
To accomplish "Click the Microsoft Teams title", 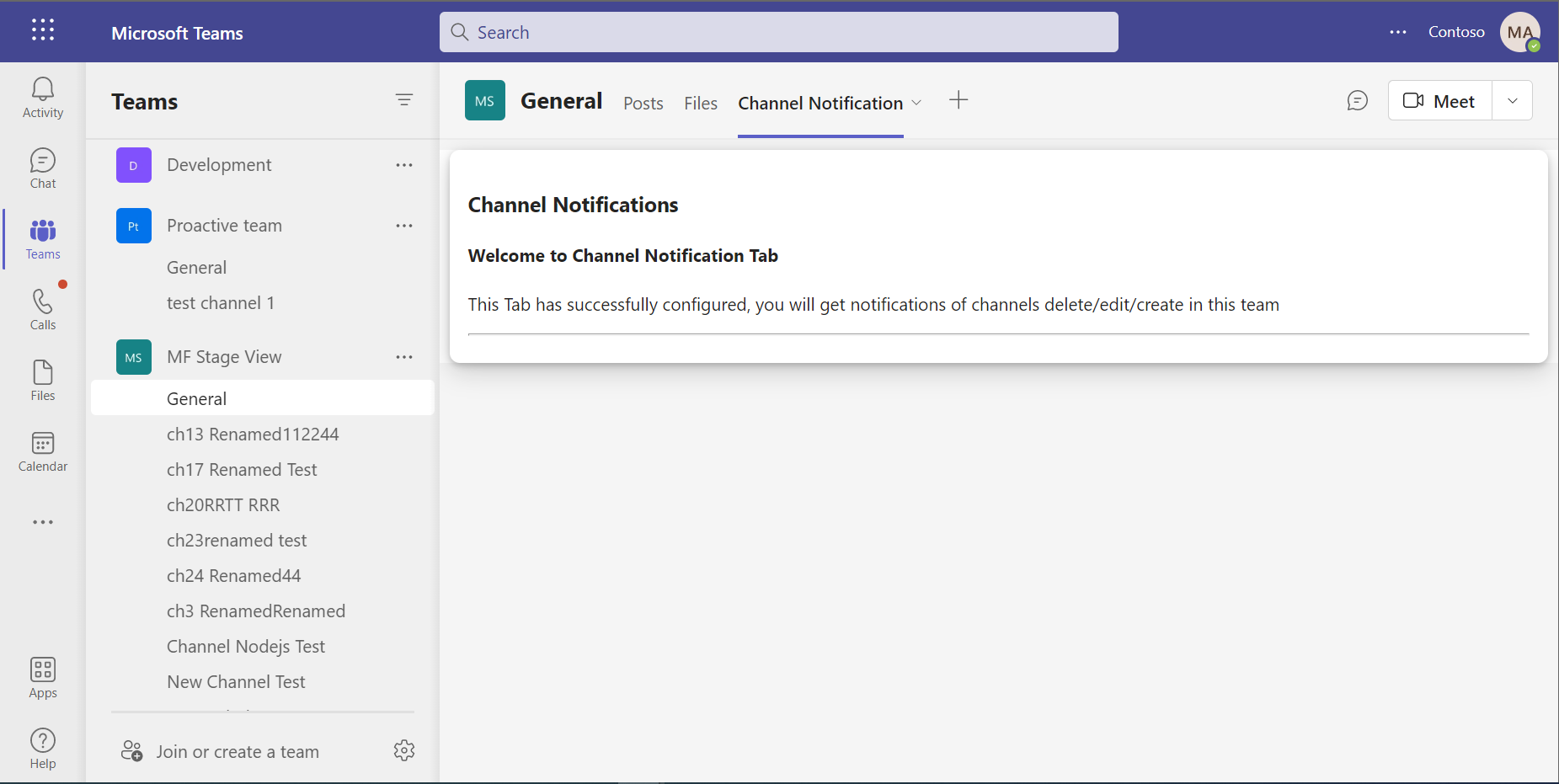I will [177, 33].
